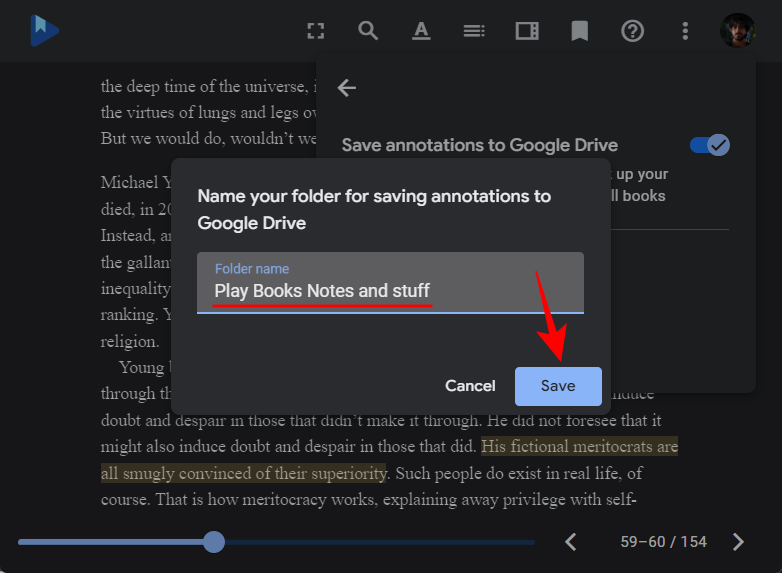782x573 pixels.
Task: Bookmark this page
Action: [x=580, y=31]
